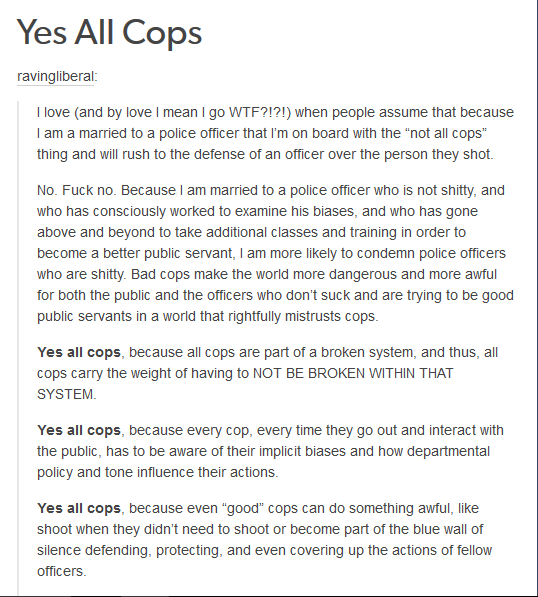
Task: Click the word 'SYSTEM.' ending the third paragraph
Action: click(x=67, y=394)
